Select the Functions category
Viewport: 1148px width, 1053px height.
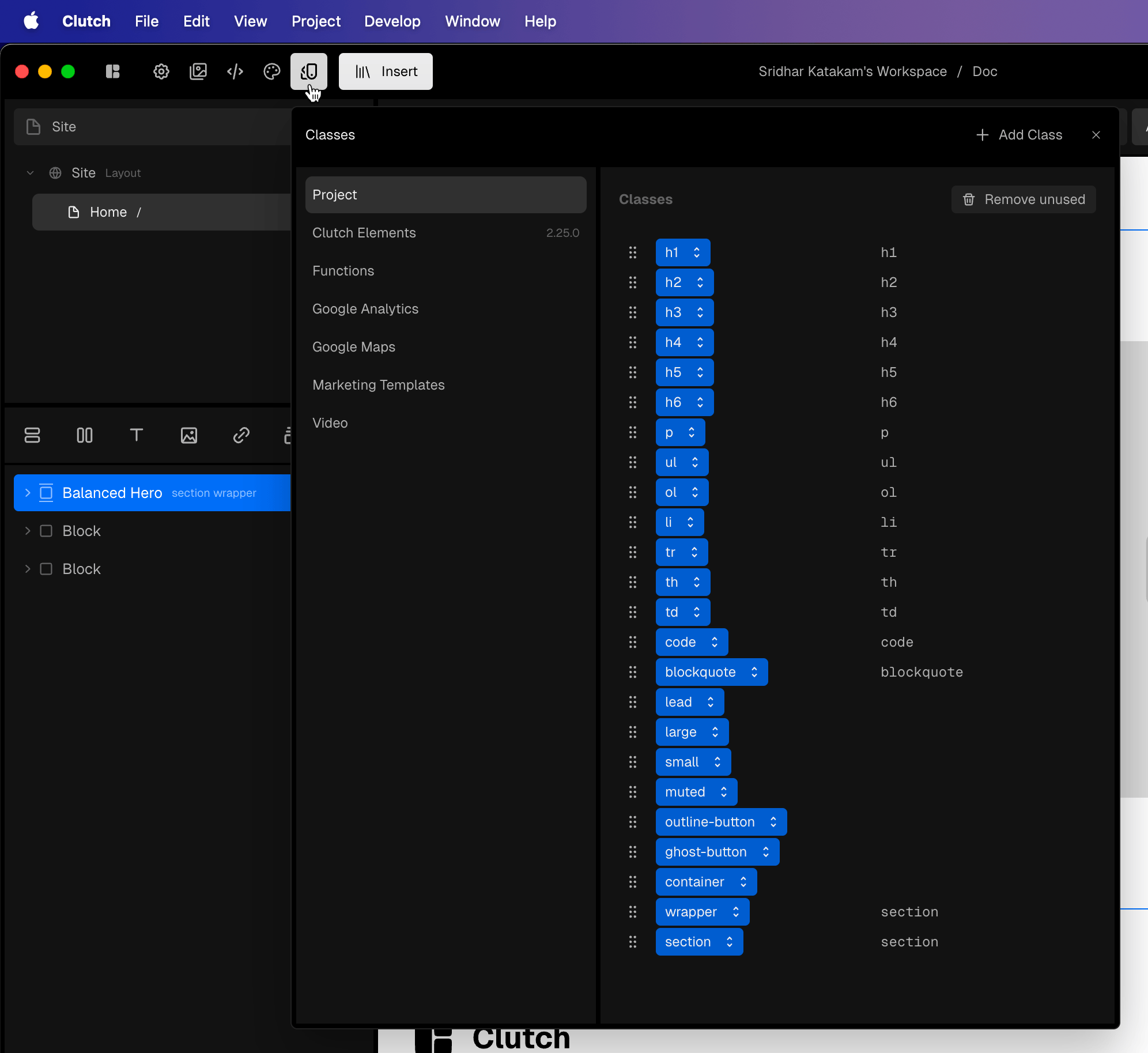click(446, 271)
